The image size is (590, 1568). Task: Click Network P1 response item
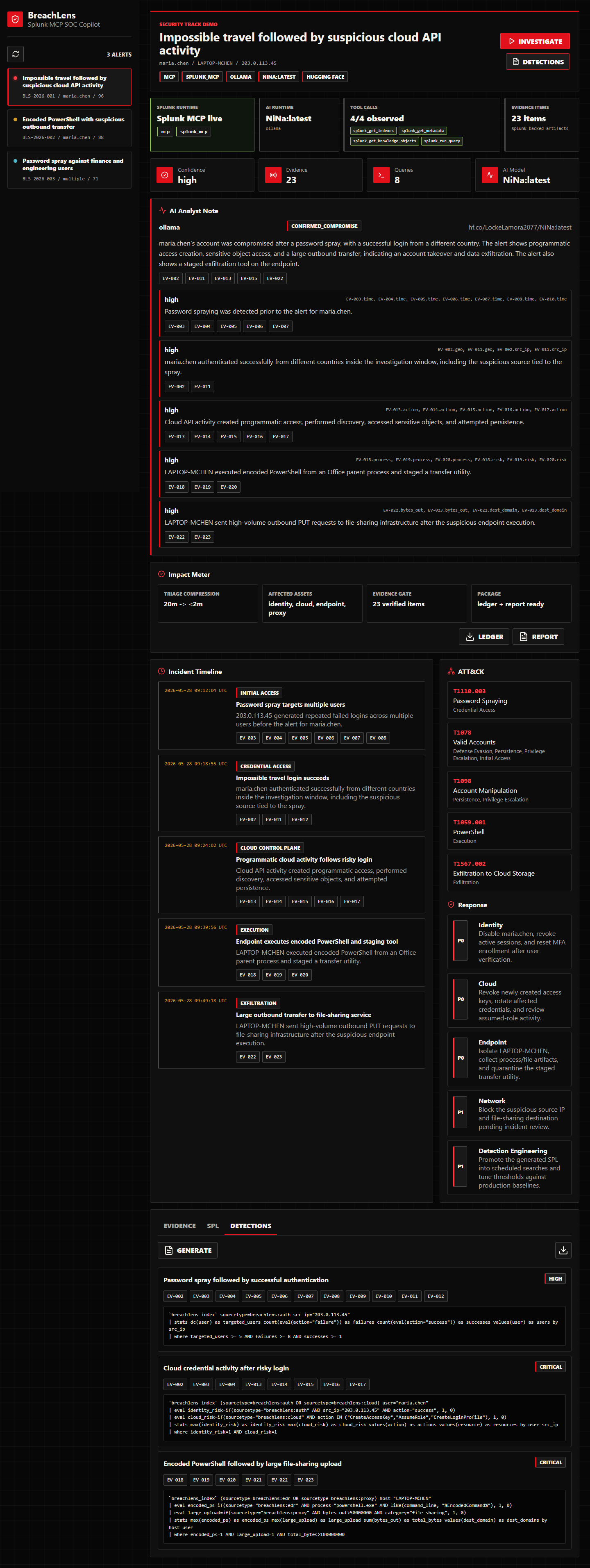pyautogui.click(x=509, y=1113)
